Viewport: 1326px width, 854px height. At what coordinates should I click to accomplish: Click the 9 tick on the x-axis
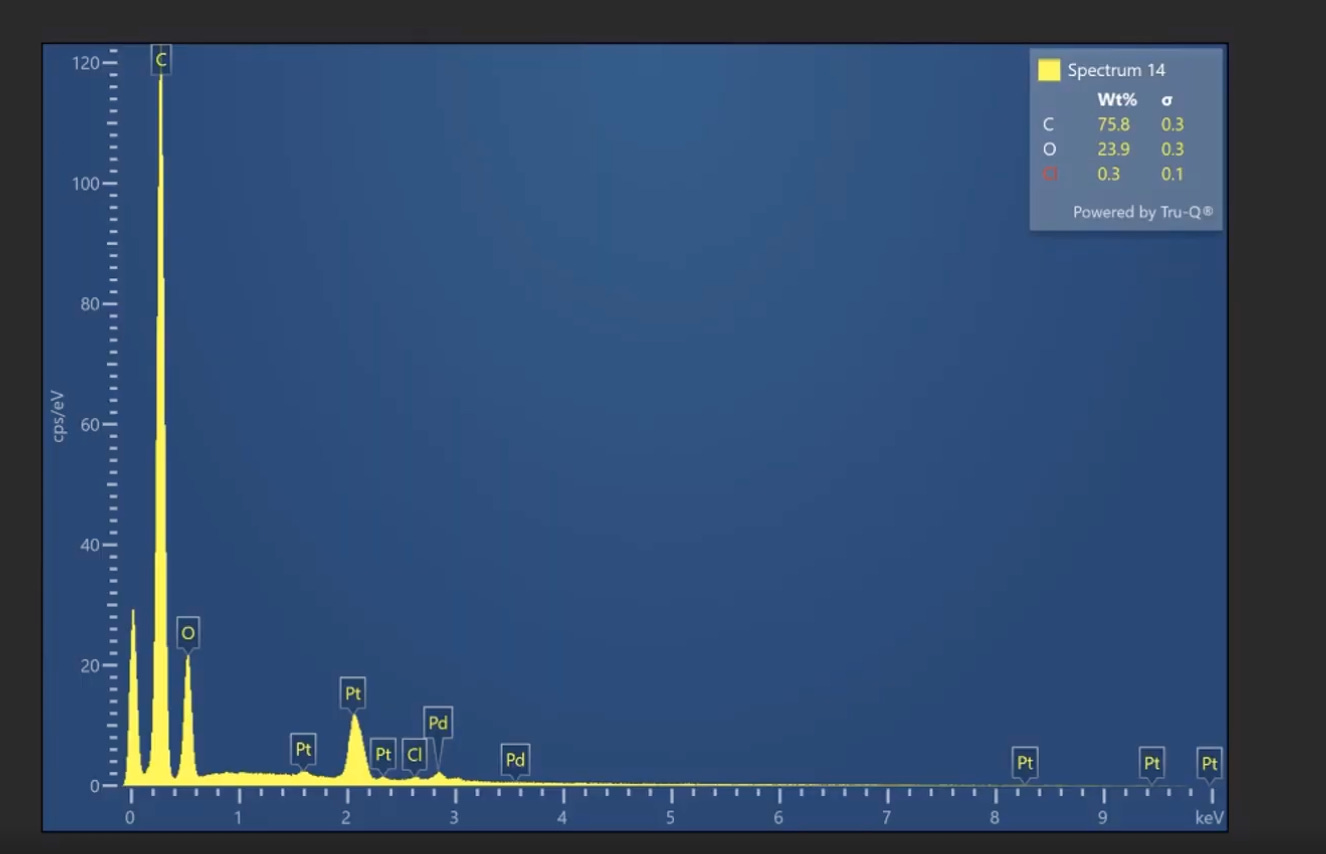(x=1103, y=817)
